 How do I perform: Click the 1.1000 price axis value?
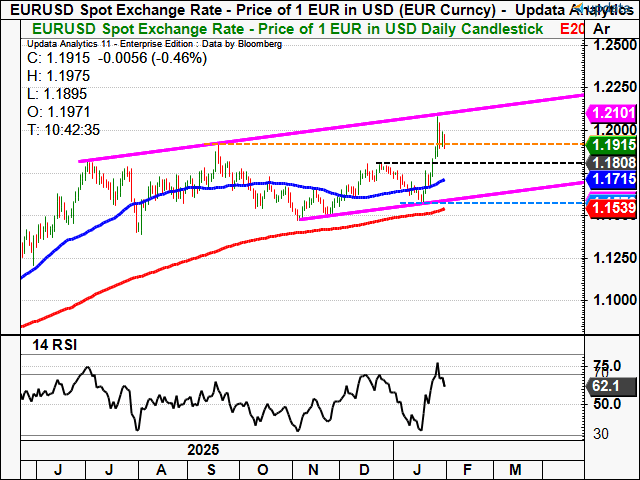click(611, 299)
